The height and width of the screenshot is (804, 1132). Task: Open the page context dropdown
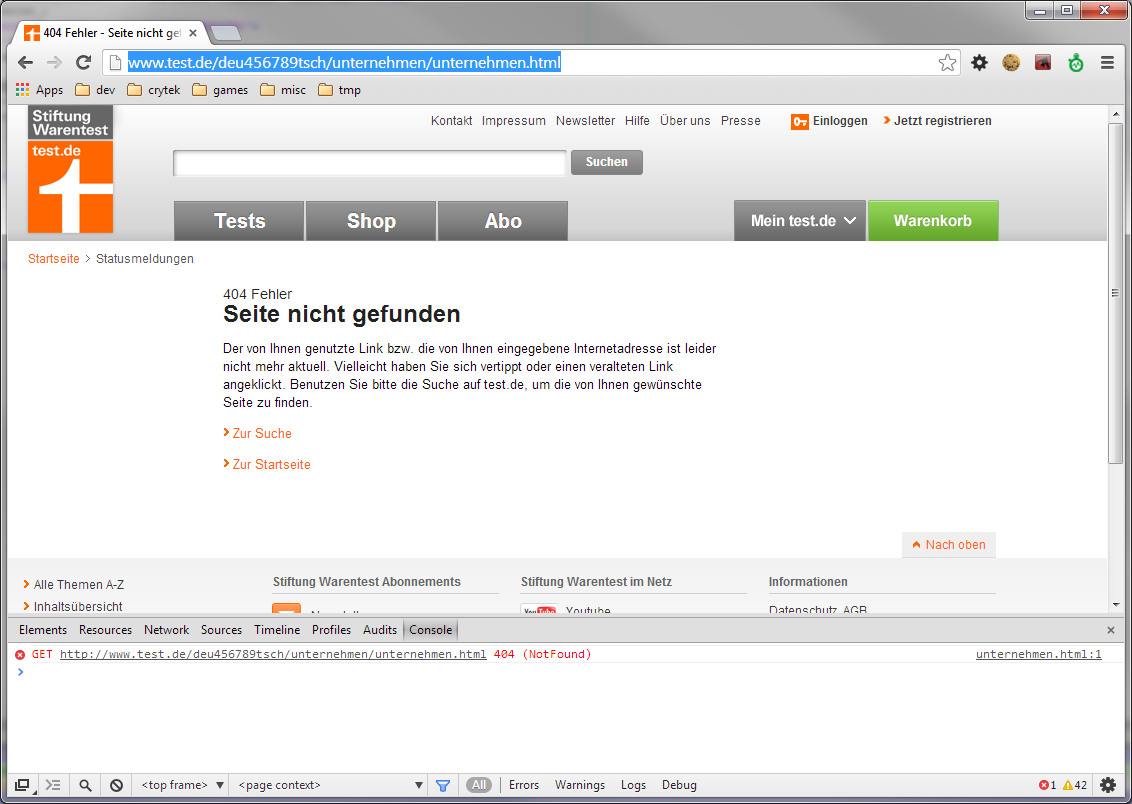click(x=330, y=786)
